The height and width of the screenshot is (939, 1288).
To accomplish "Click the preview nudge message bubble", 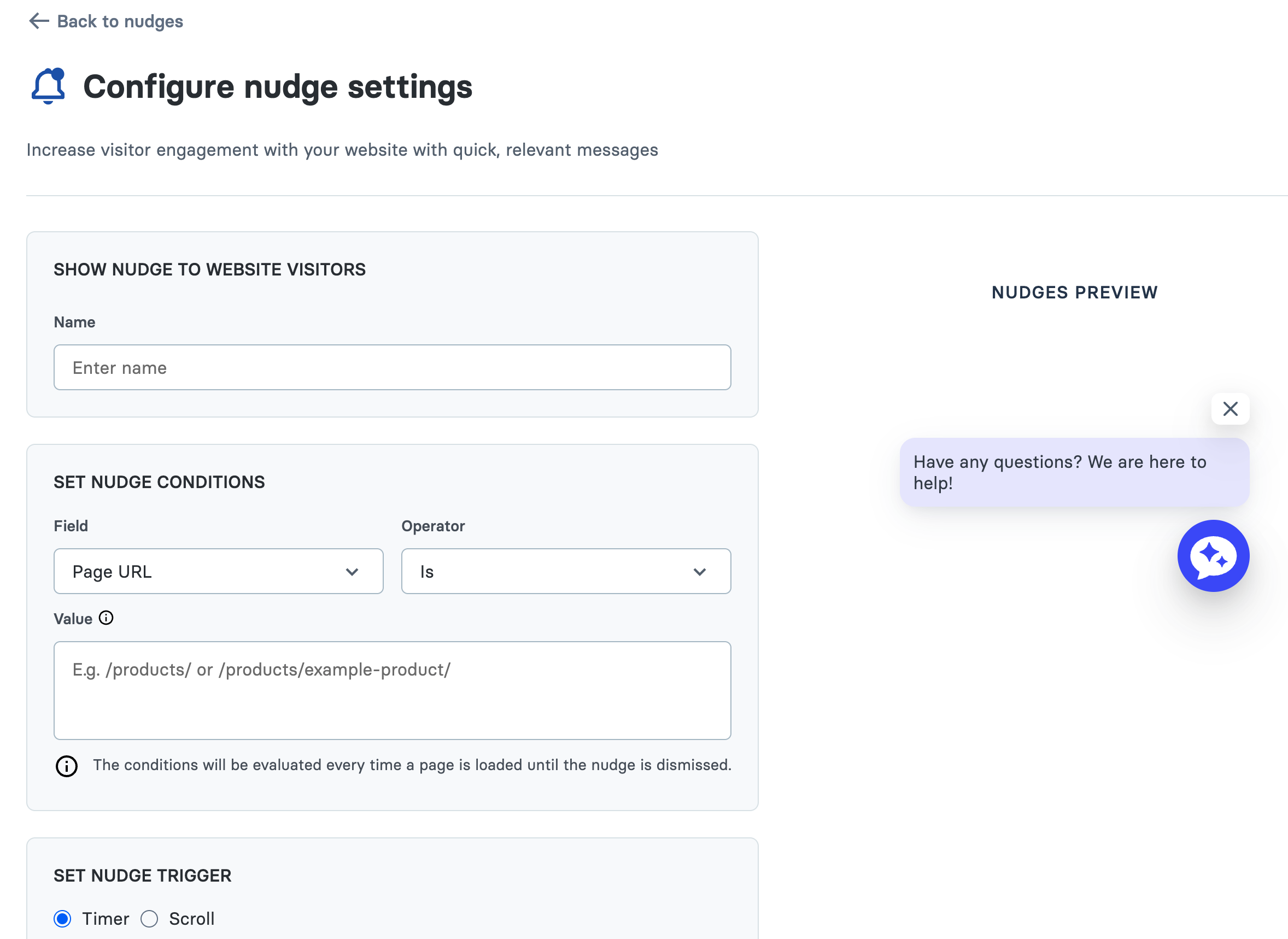I will click(1074, 472).
